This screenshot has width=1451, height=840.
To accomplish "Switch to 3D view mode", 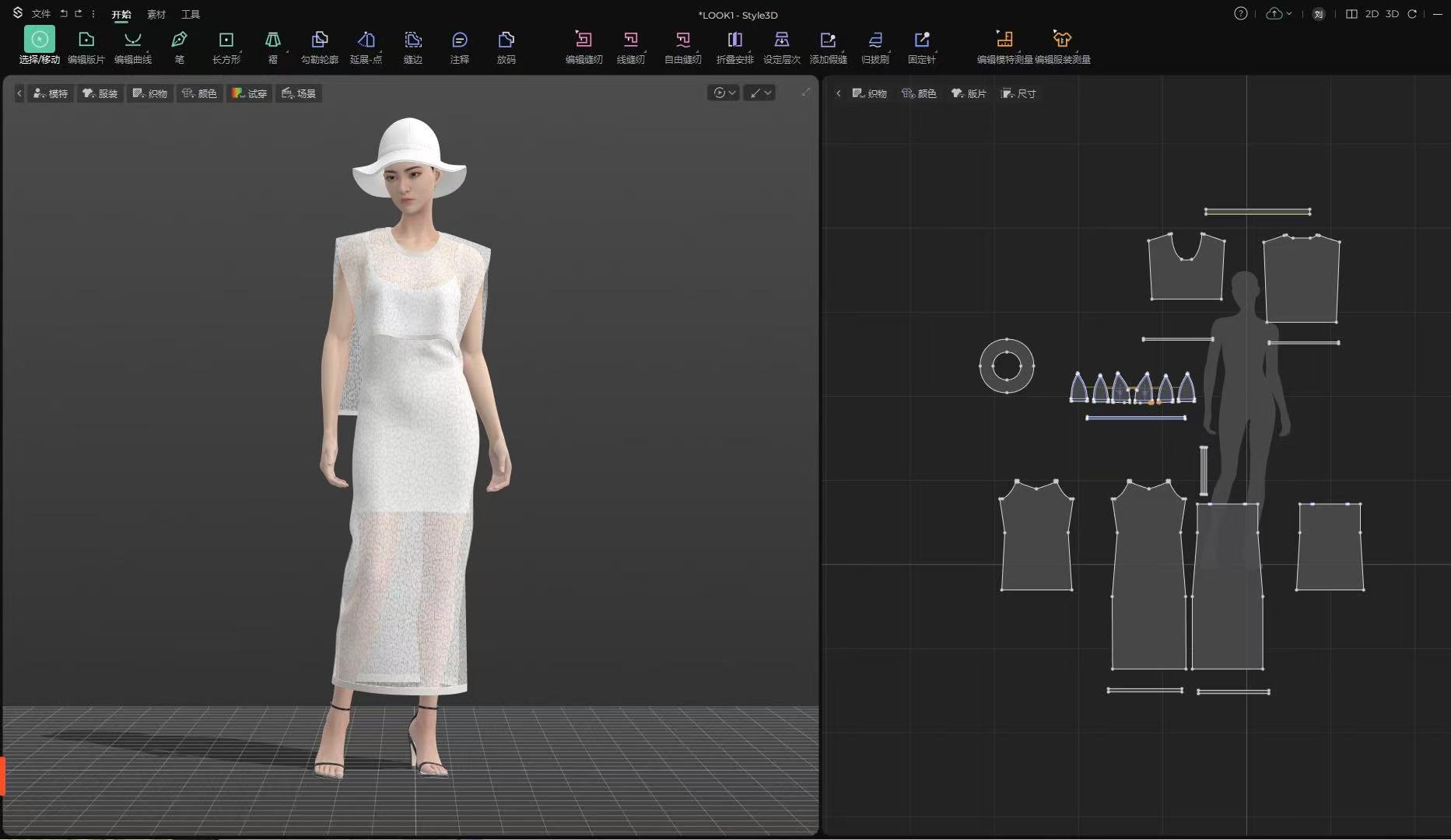I will click(x=1392, y=14).
